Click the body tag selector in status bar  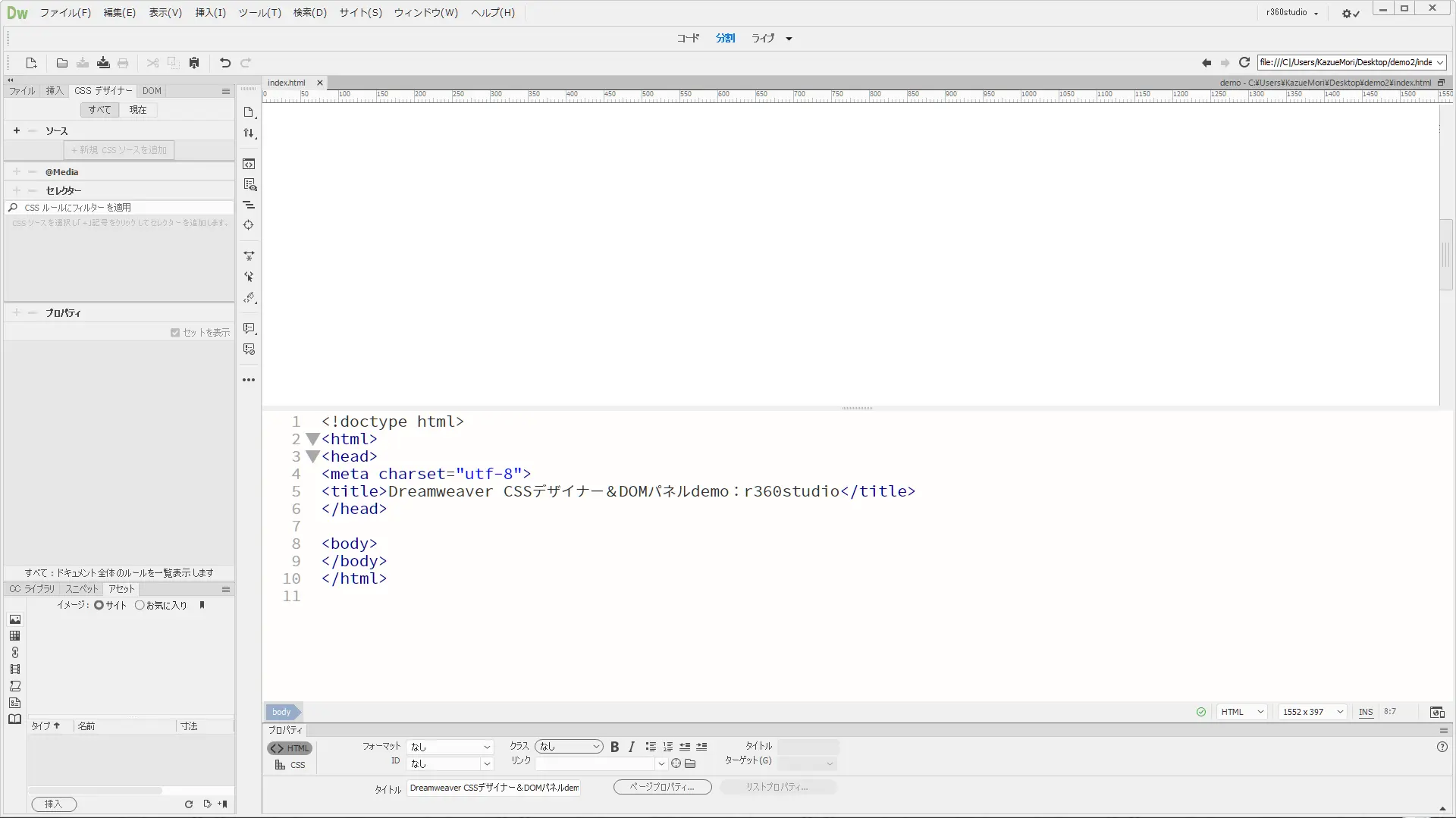coord(282,712)
